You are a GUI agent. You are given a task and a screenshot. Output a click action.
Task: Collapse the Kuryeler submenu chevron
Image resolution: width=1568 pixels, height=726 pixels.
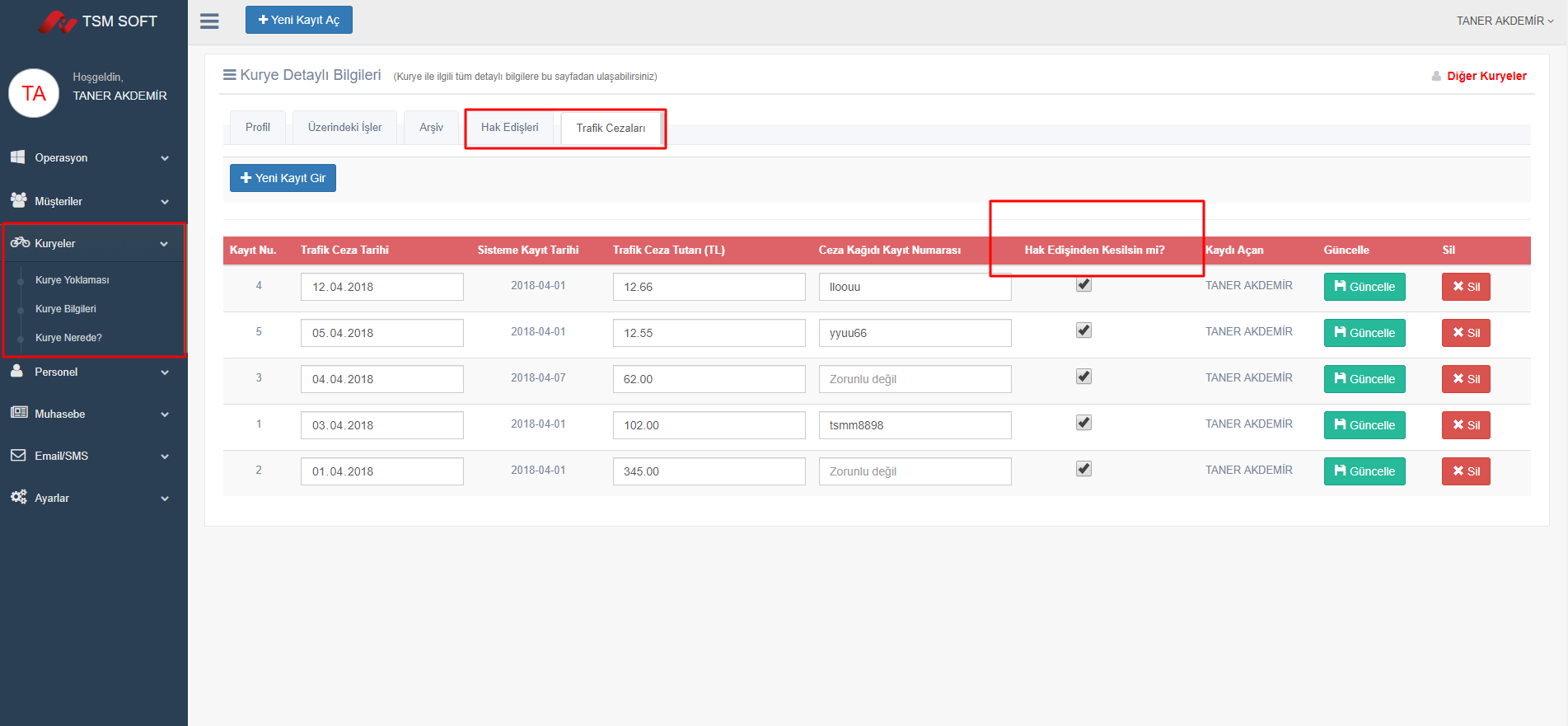point(164,244)
